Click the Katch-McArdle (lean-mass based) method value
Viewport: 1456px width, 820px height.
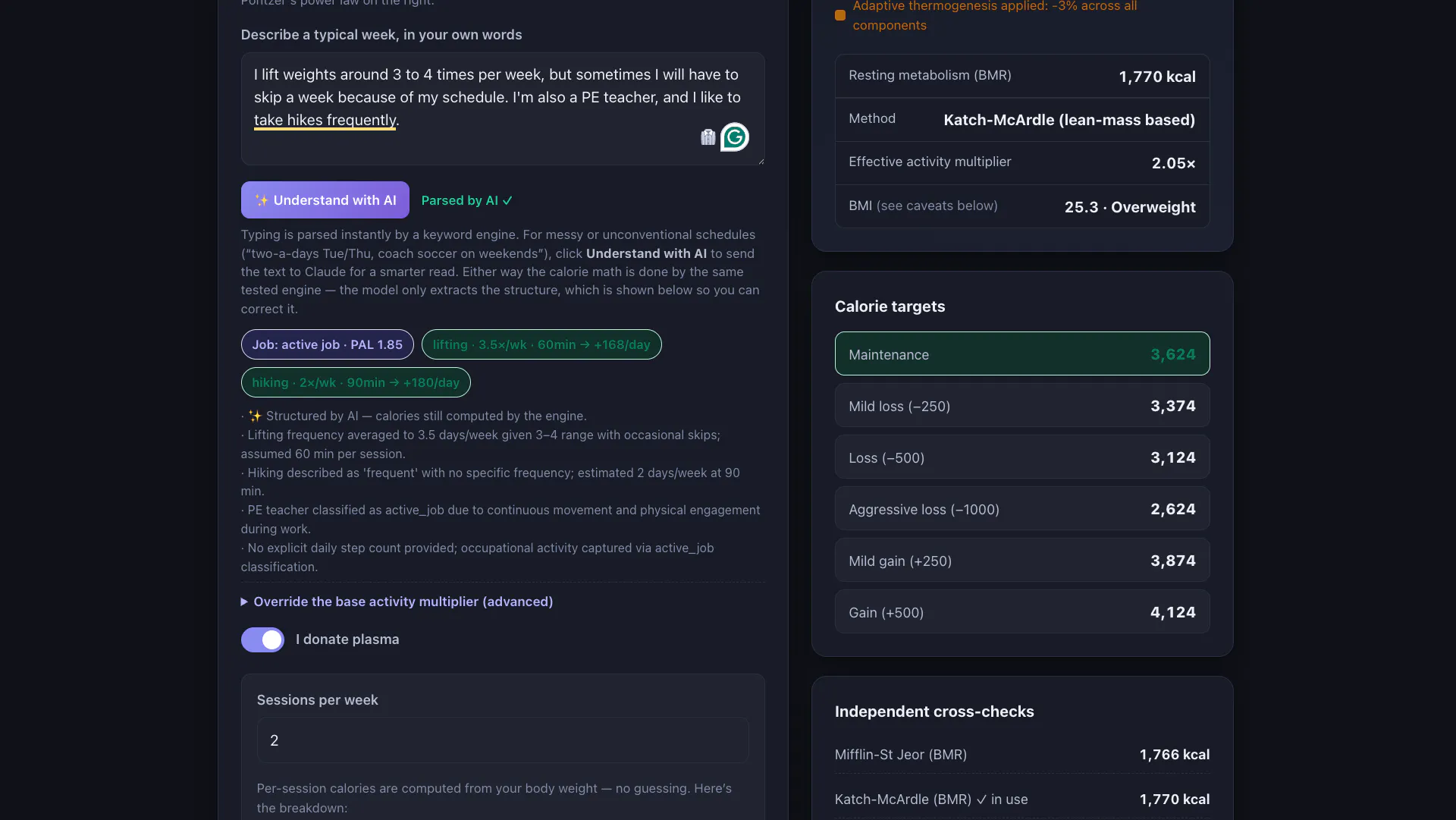click(1069, 120)
